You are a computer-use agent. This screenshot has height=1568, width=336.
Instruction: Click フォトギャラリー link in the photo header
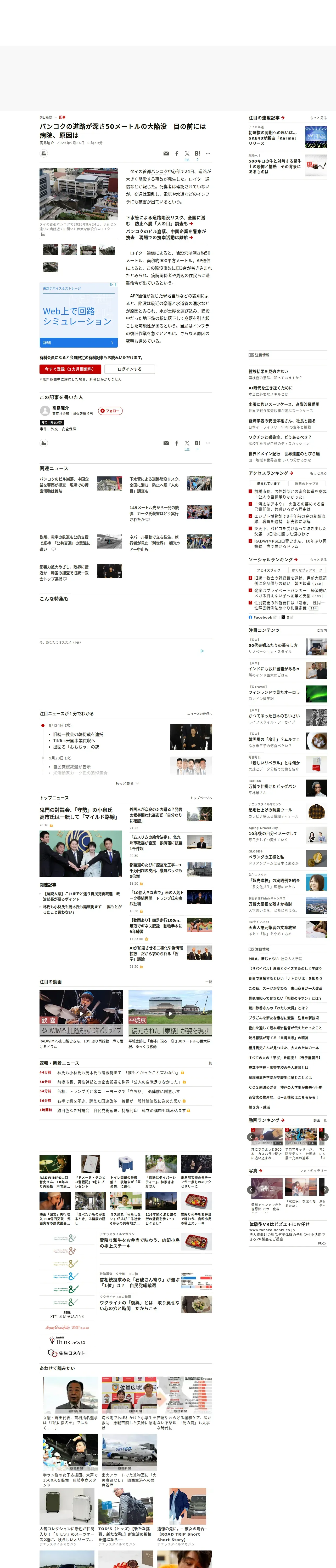click(x=313, y=1171)
